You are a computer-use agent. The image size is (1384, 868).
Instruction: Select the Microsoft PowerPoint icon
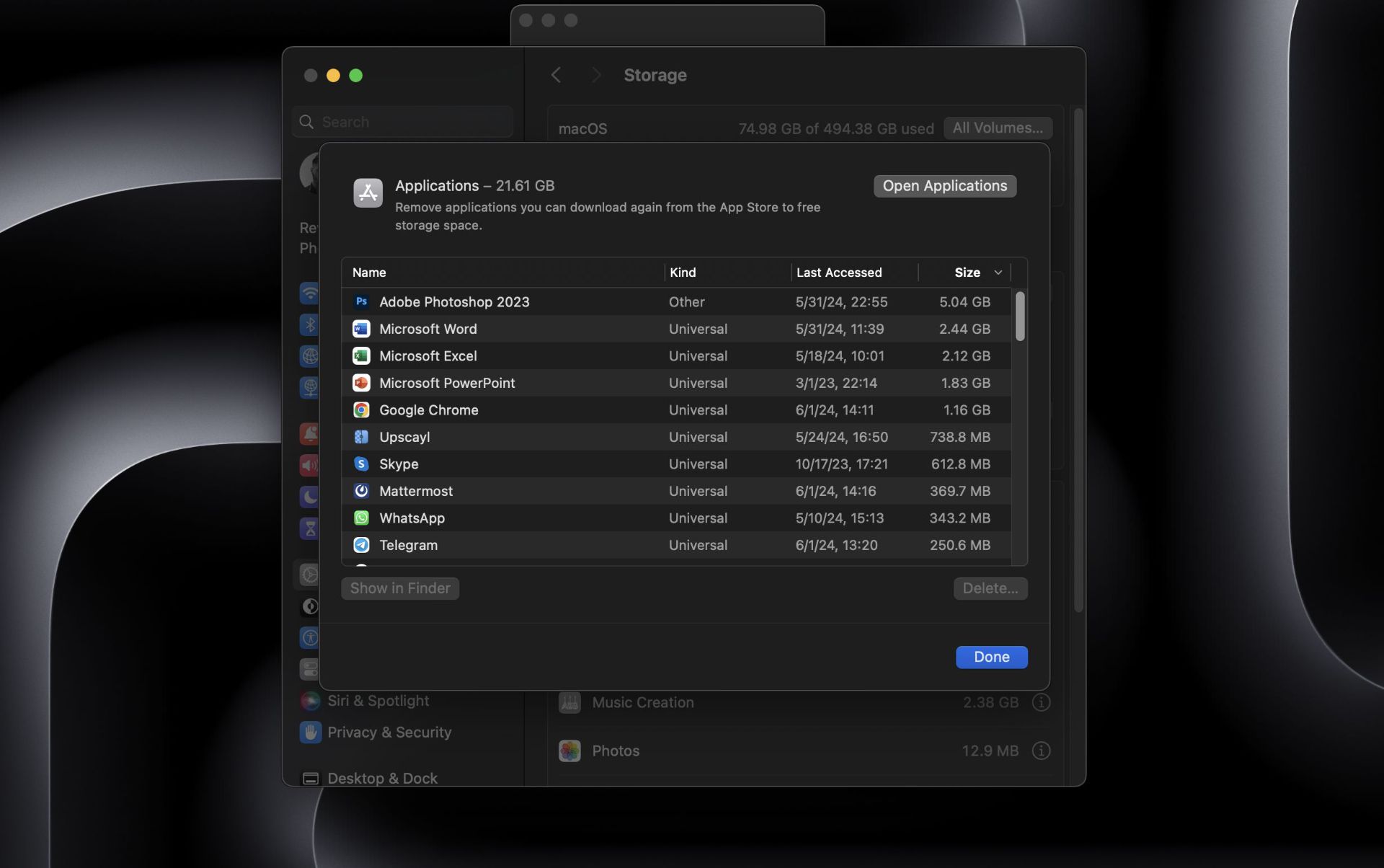pos(361,384)
